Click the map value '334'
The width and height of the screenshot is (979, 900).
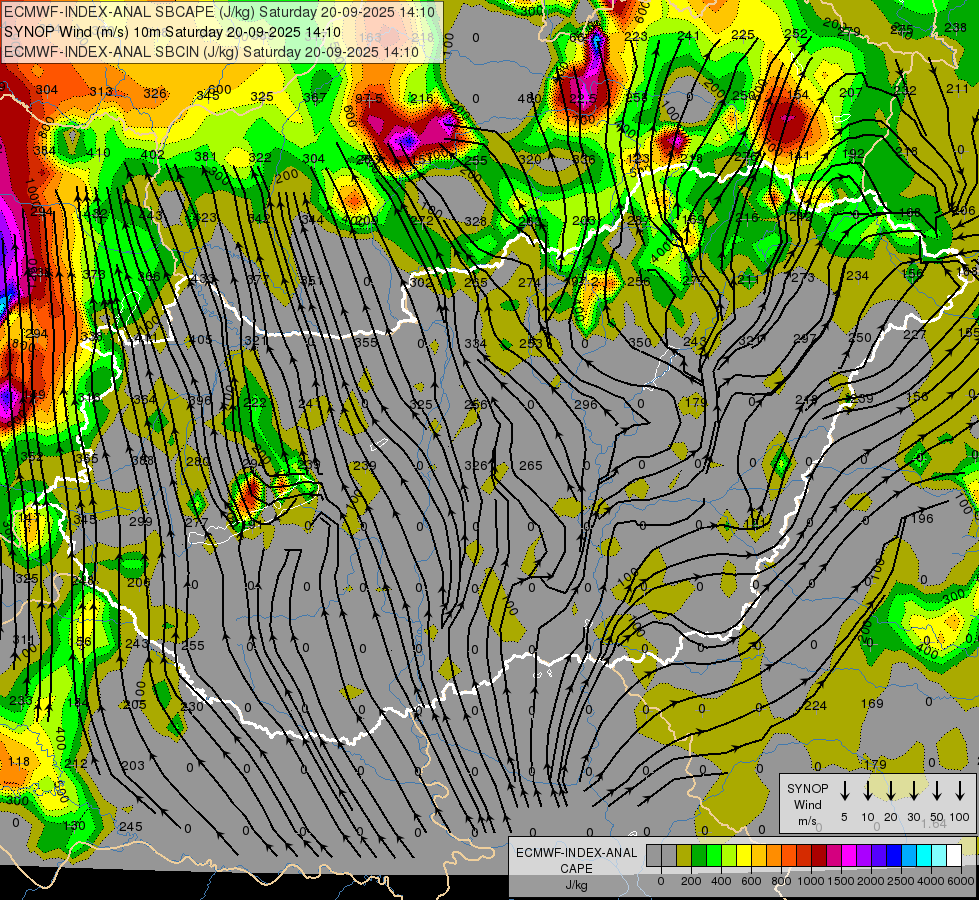tap(476, 344)
